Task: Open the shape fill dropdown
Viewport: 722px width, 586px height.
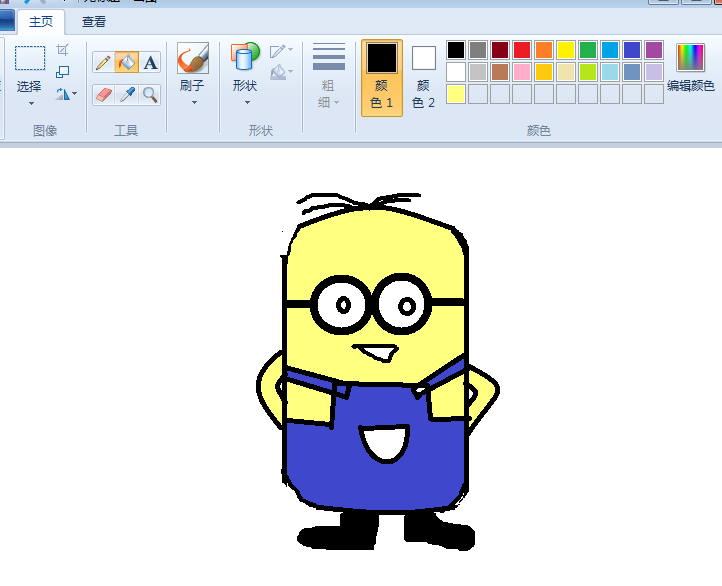Action: tap(281, 72)
